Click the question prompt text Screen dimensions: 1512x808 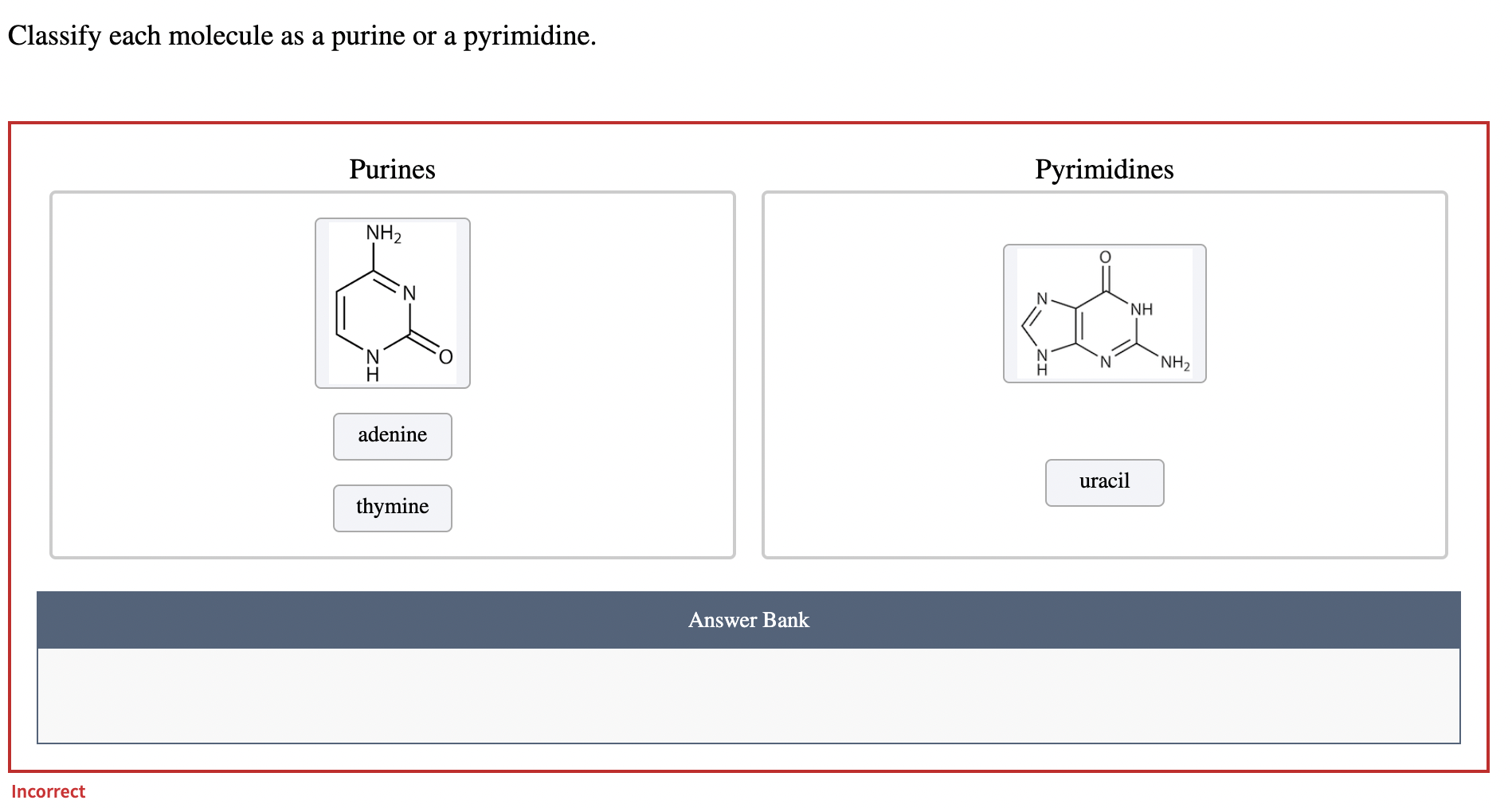[301, 35]
